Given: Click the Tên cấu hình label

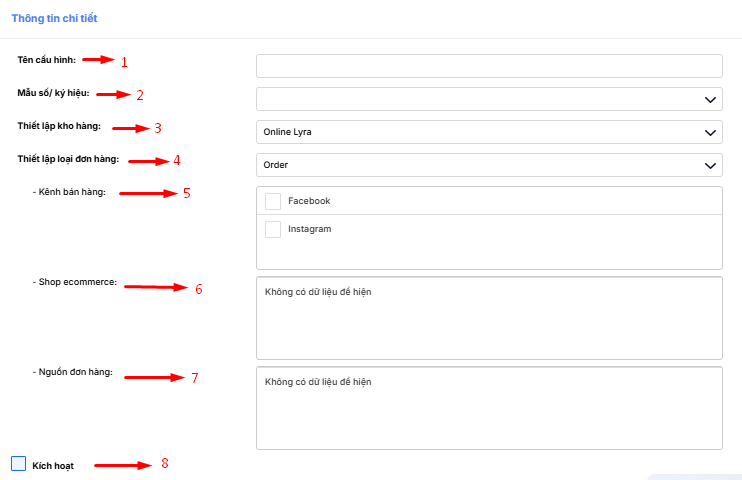Looking at the screenshot, I should click(47, 60).
